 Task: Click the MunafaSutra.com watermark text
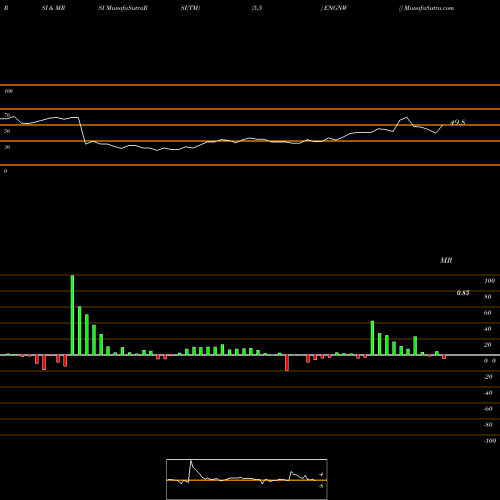point(429,8)
